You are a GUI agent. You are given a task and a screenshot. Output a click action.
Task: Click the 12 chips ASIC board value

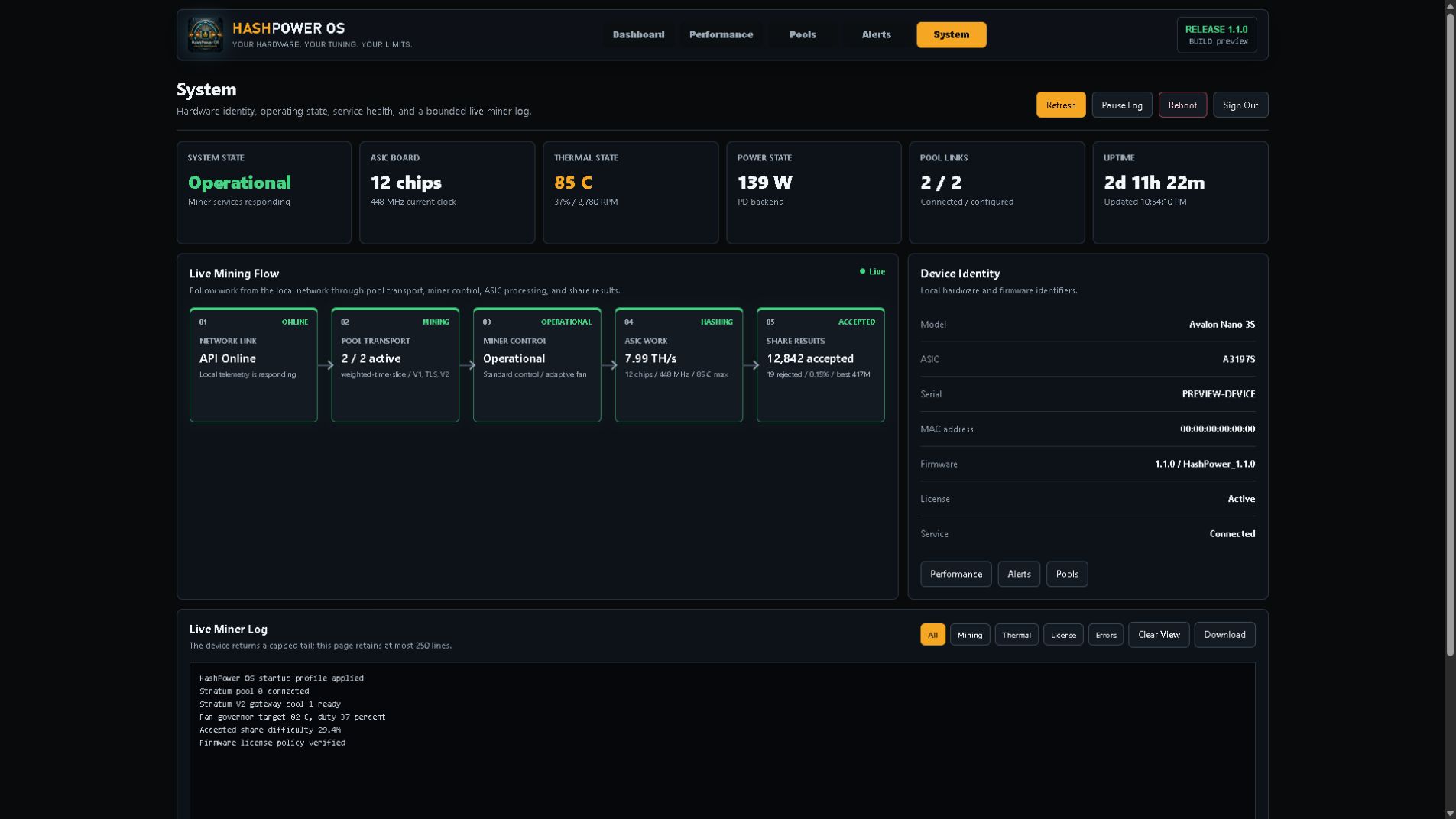406,183
